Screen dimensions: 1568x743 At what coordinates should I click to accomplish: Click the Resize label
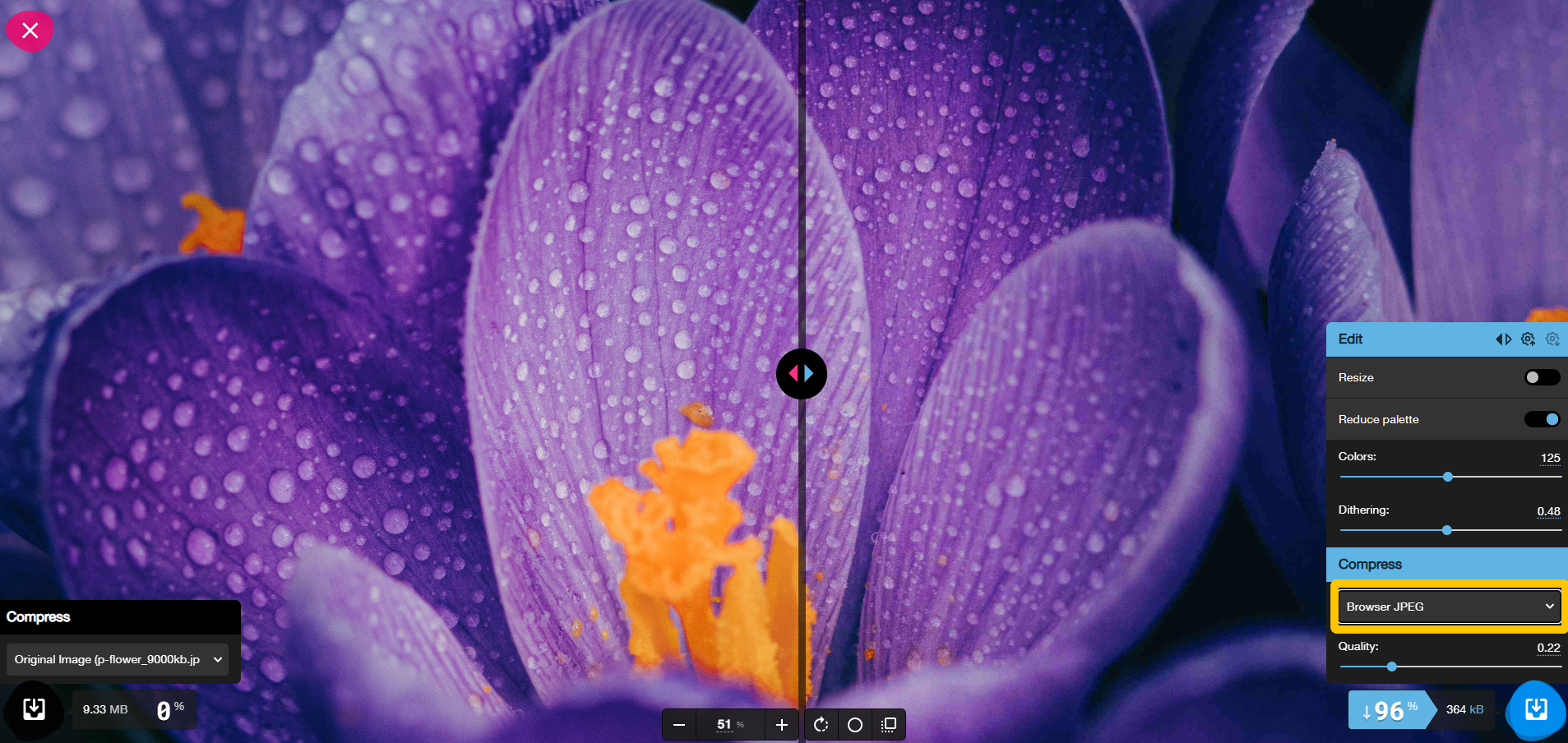tap(1356, 377)
